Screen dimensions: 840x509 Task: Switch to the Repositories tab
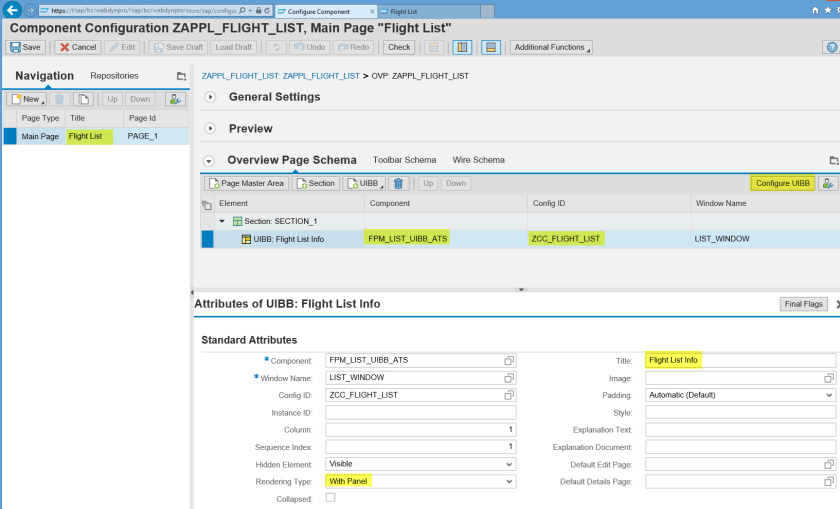[114, 76]
